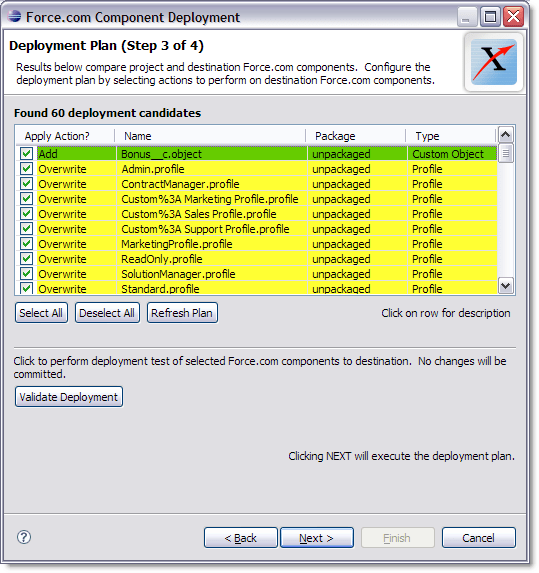This screenshot has width=539, height=573.
Task: Click Custom%3A Sales Profile.profile name
Action: click(x=212, y=214)
